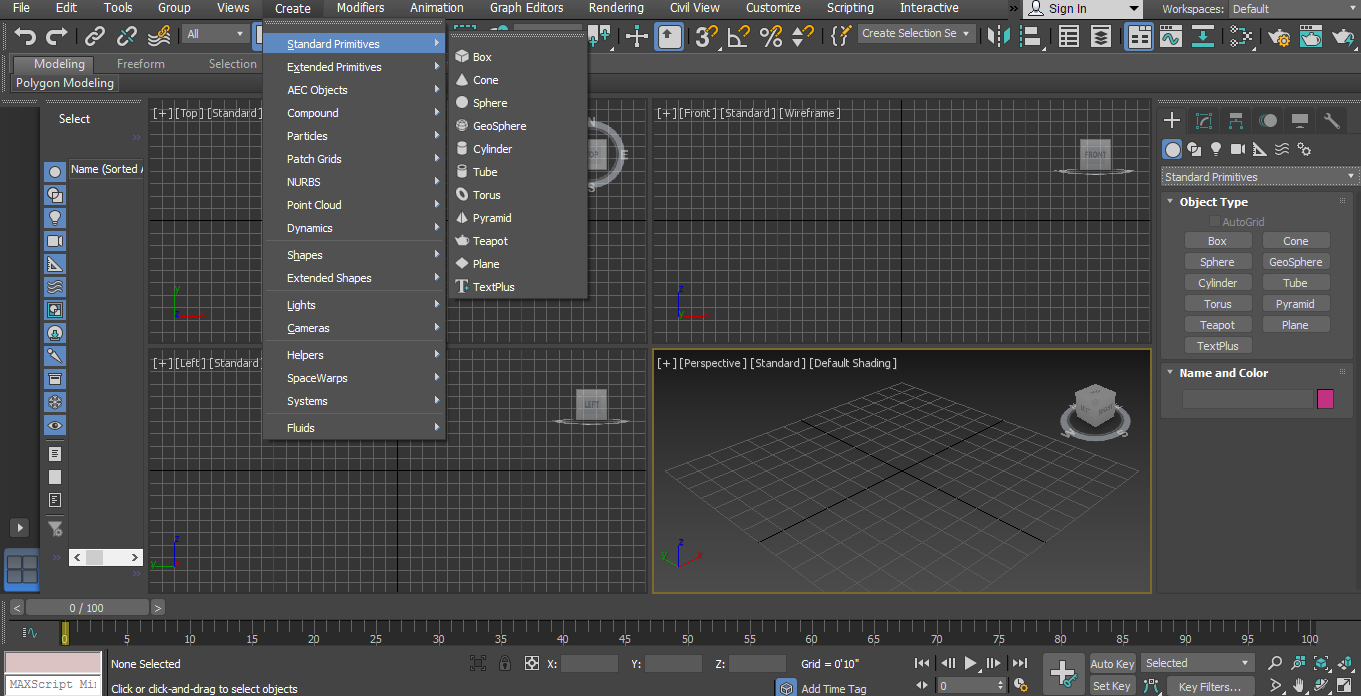Collapse the Object Type rollout
The height and width of the screenshot is (696, 1361).
[1213, 202]
